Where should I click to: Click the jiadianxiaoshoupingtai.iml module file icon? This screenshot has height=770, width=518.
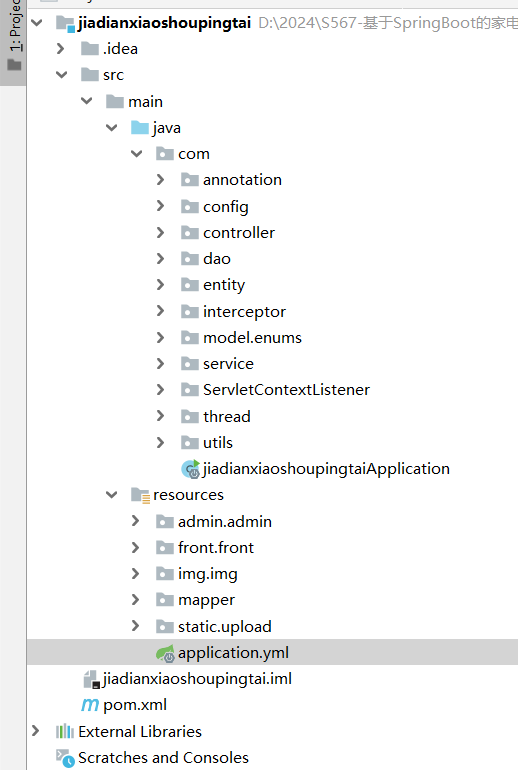tap(91, 679)
